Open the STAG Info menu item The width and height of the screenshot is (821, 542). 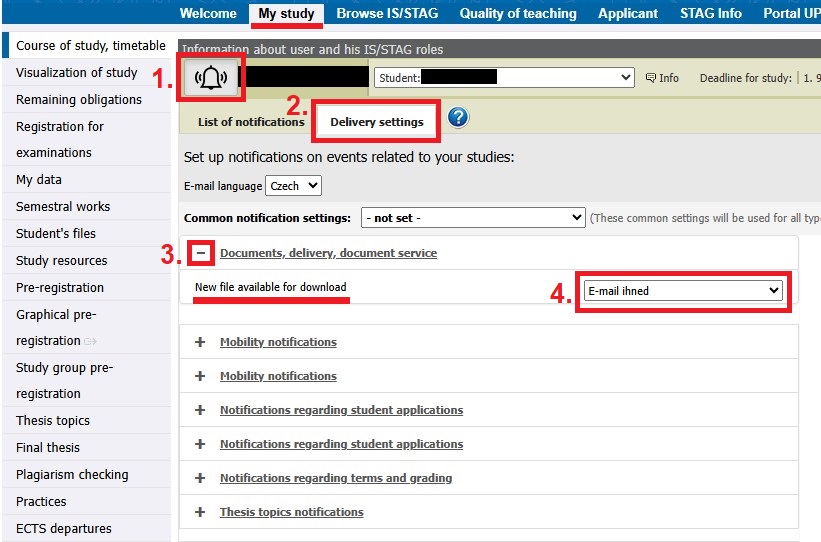pyautogui.click(x=710, y=13)
